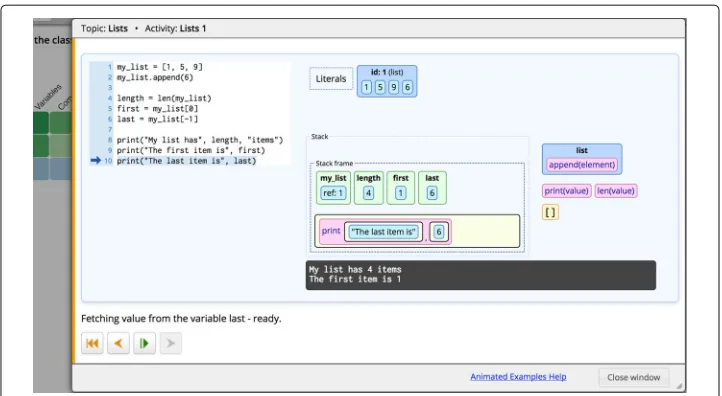Click console output 'The first item is 1'
The width and height of the screenshot is (722, 396).
[355, 279]
